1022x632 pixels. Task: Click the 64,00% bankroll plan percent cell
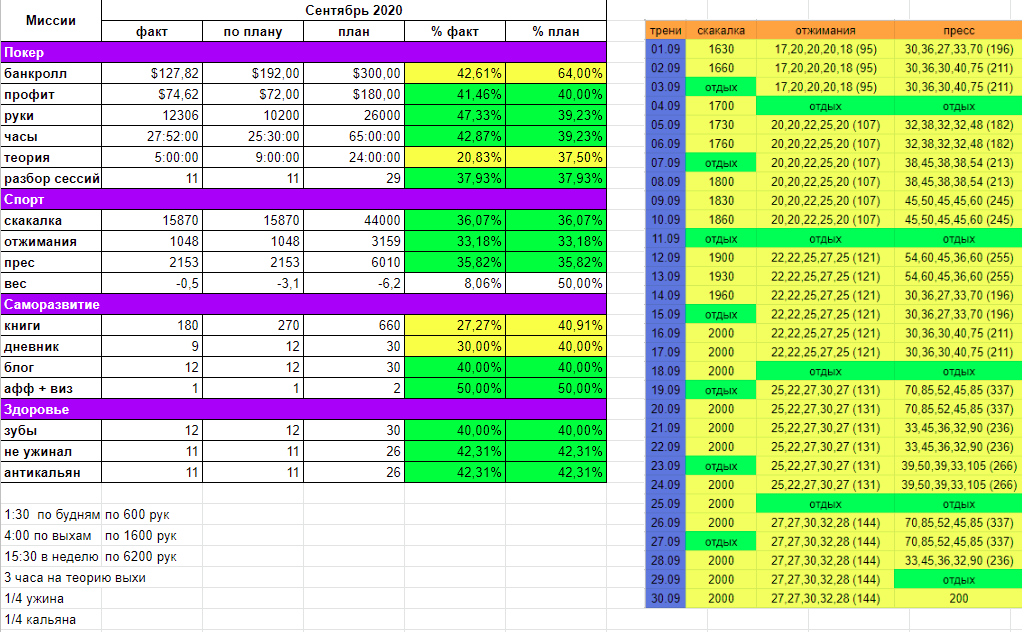pos(556,74)
